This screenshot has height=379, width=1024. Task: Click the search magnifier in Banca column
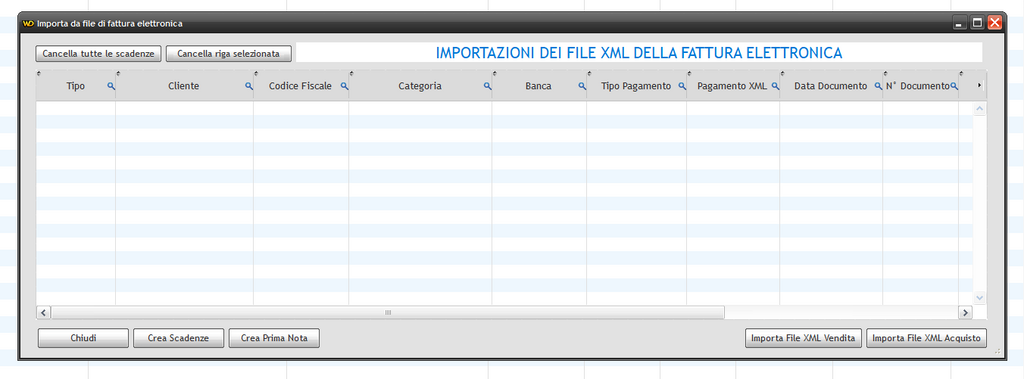coord(582,86)
